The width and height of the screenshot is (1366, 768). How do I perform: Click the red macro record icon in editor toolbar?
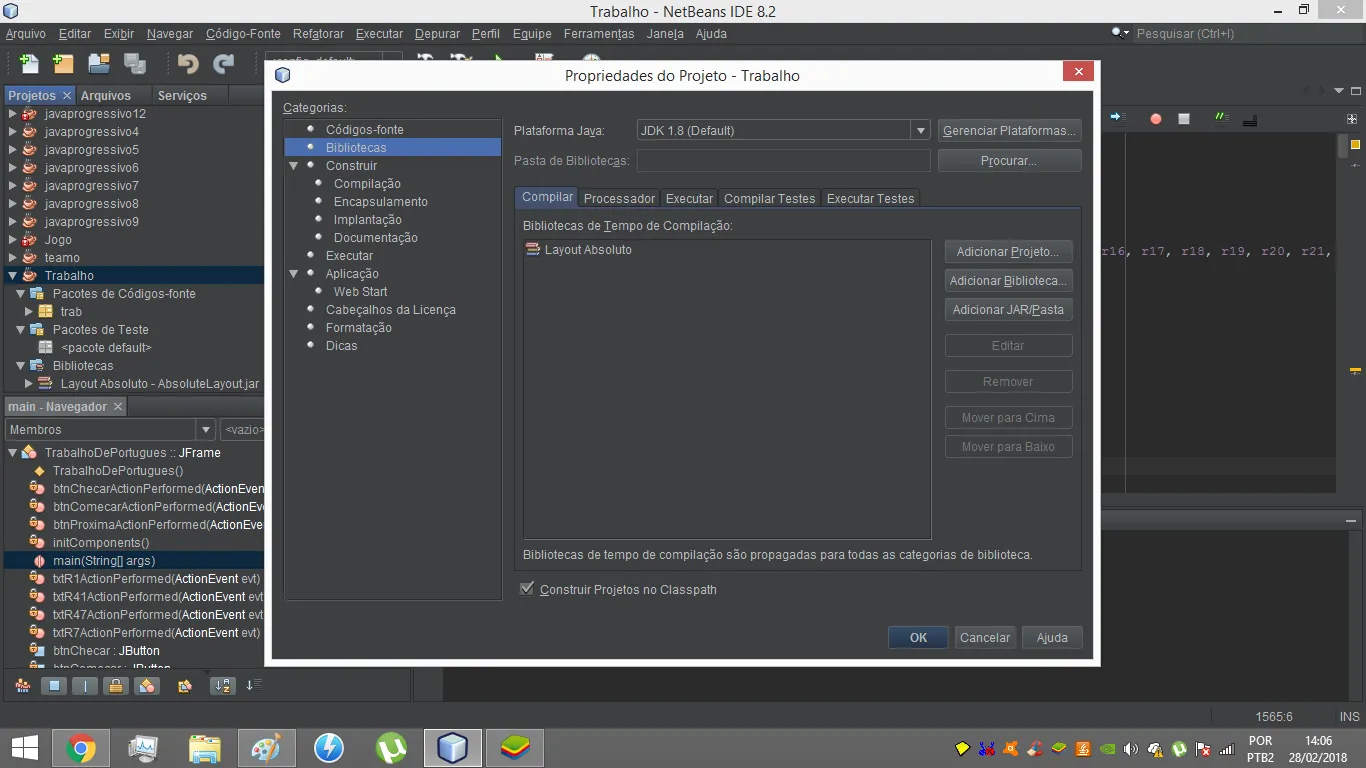(1156, 118)
